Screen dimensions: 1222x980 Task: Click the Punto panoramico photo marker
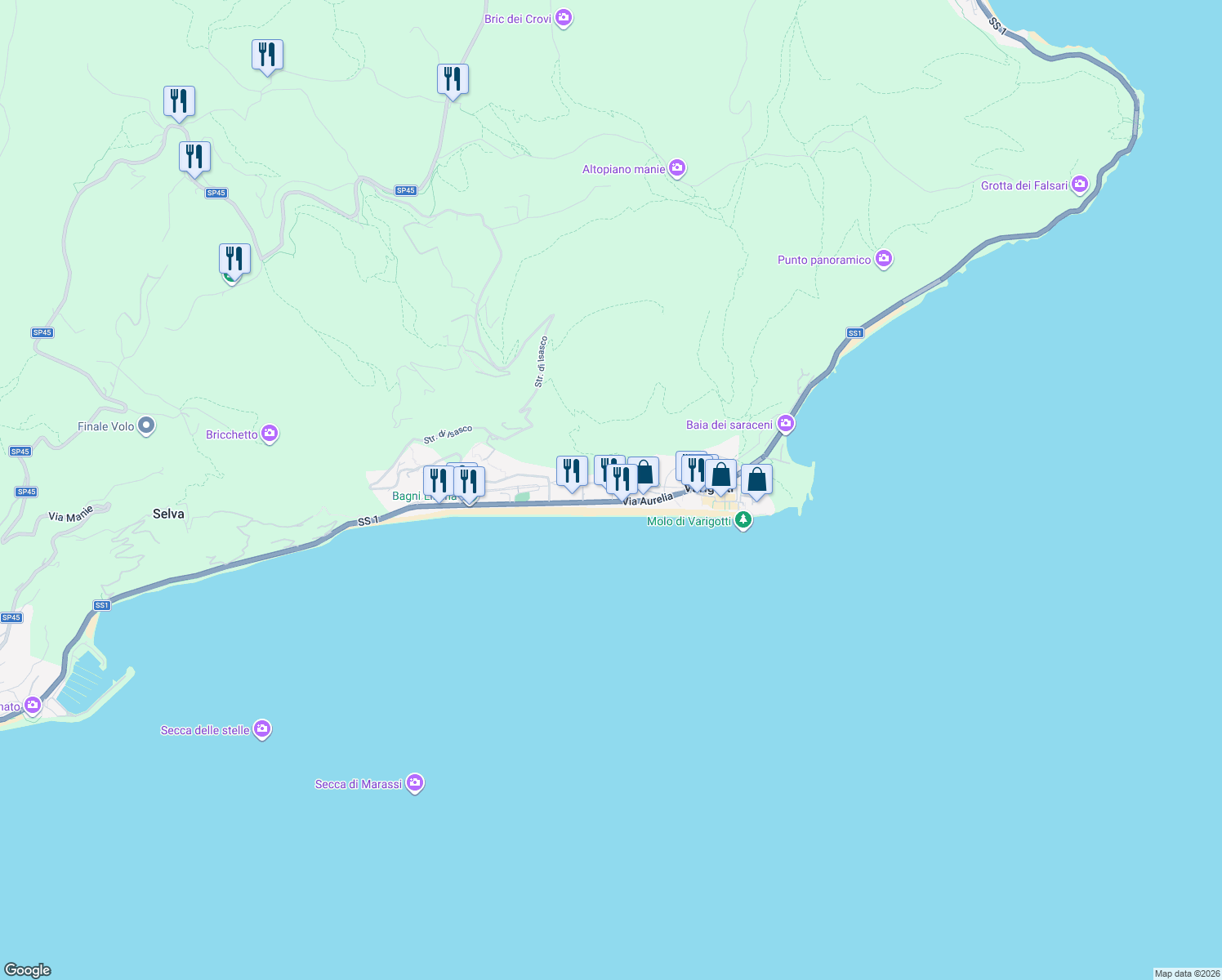pyautogui.click(x=883, y=258)
